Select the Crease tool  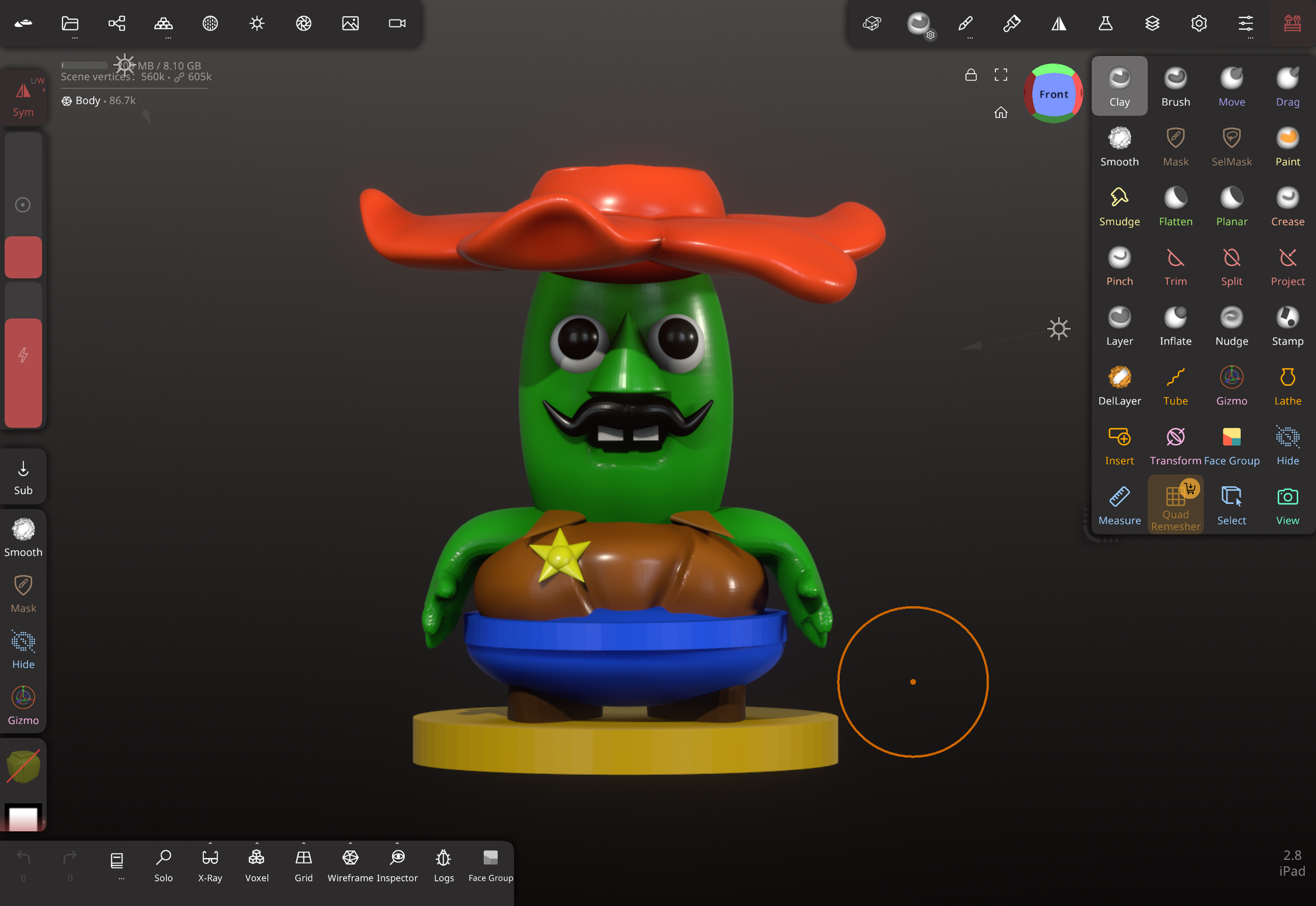(x=1287, y=206)
